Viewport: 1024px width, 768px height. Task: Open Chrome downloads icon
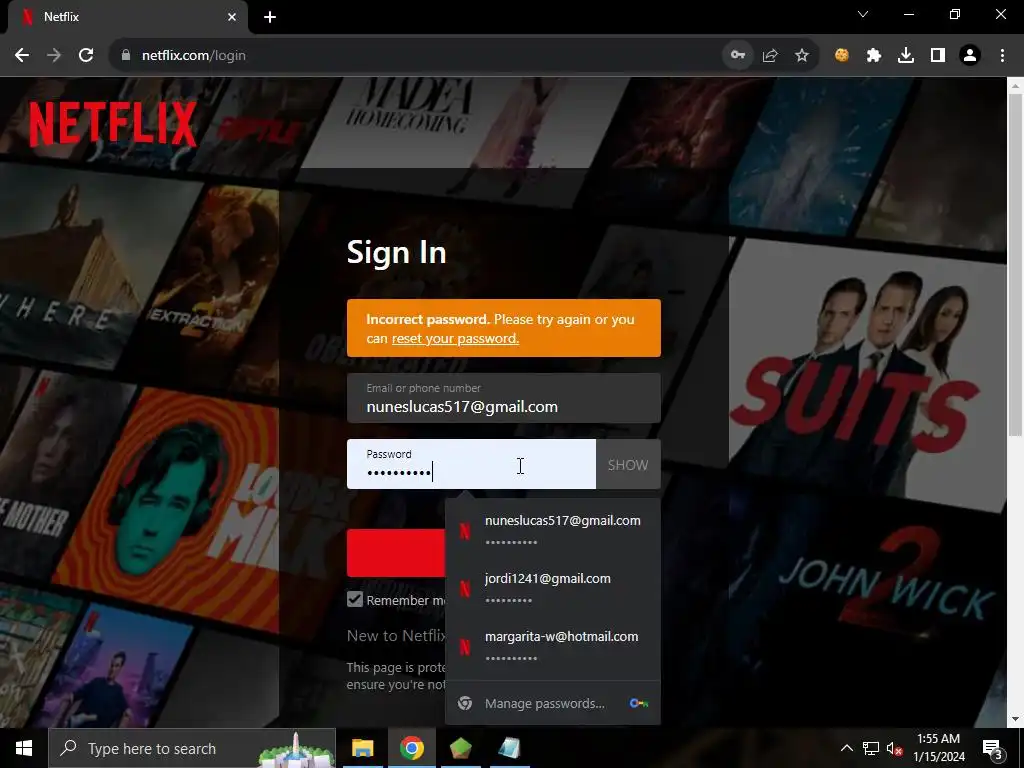click(x=906, y=56)
